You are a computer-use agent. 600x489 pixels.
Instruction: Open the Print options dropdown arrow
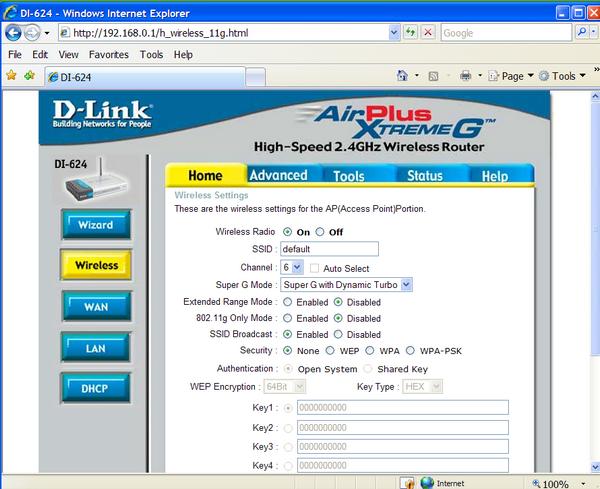(x=480, y=75)
